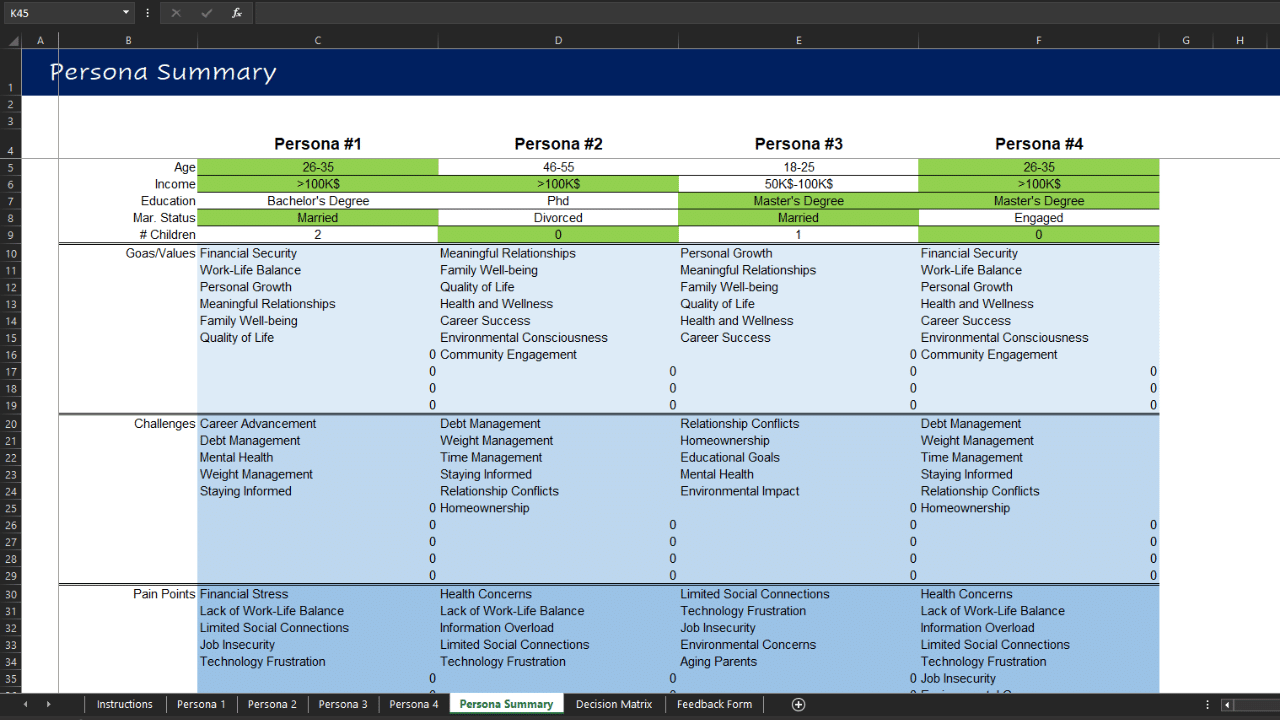Viewport: 1280px width, 720px height.
Task: Switch to the Persona 4 sheet tab
Action: point(414,704)
